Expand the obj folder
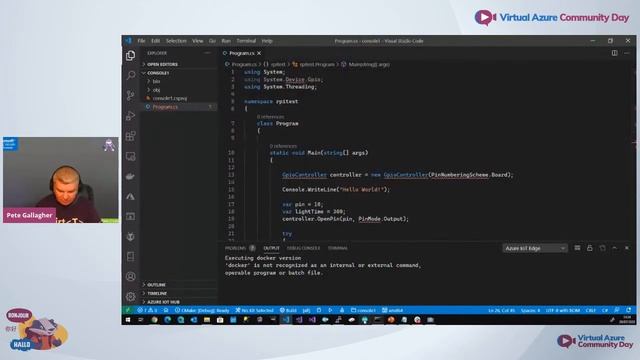Image resolution: width=640 pixels, height=360 pixels. 179,90
